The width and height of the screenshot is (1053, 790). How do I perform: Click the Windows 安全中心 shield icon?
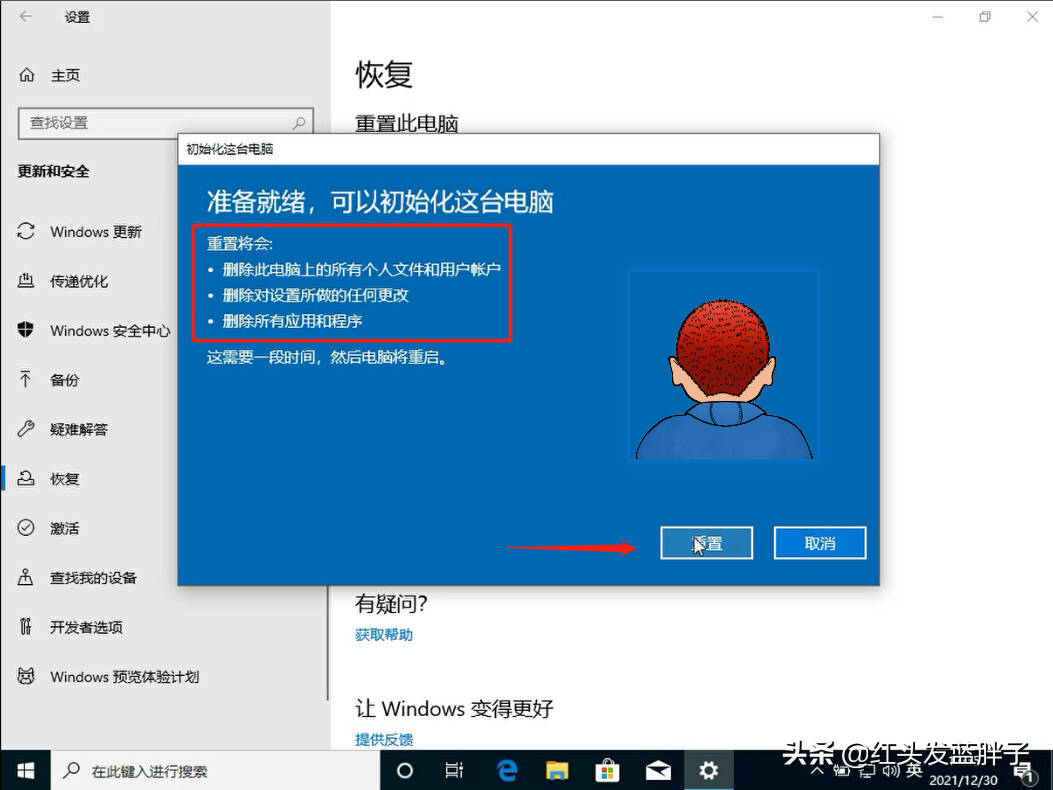tap(26, 330)
